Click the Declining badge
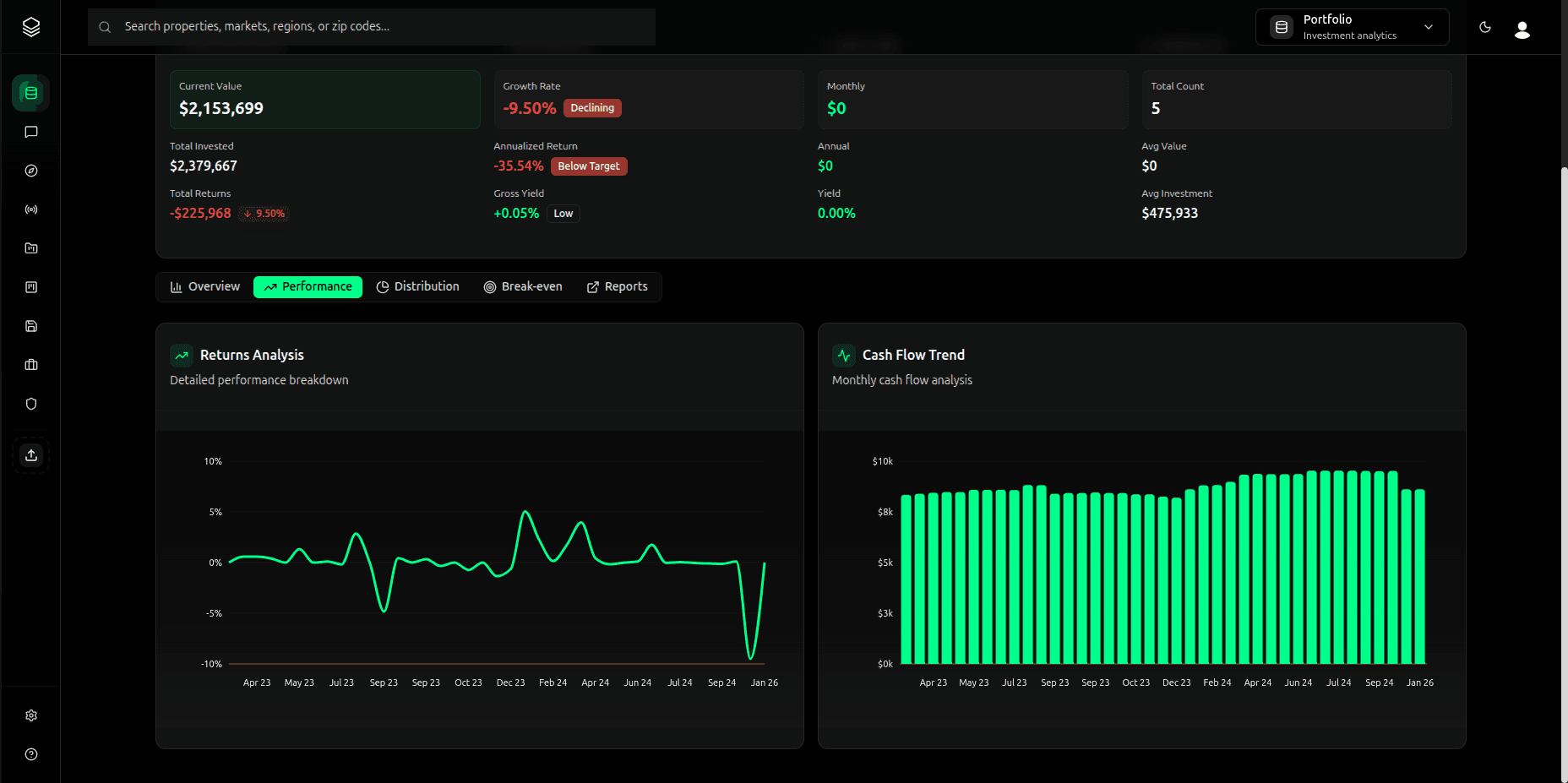 [592, 108]
